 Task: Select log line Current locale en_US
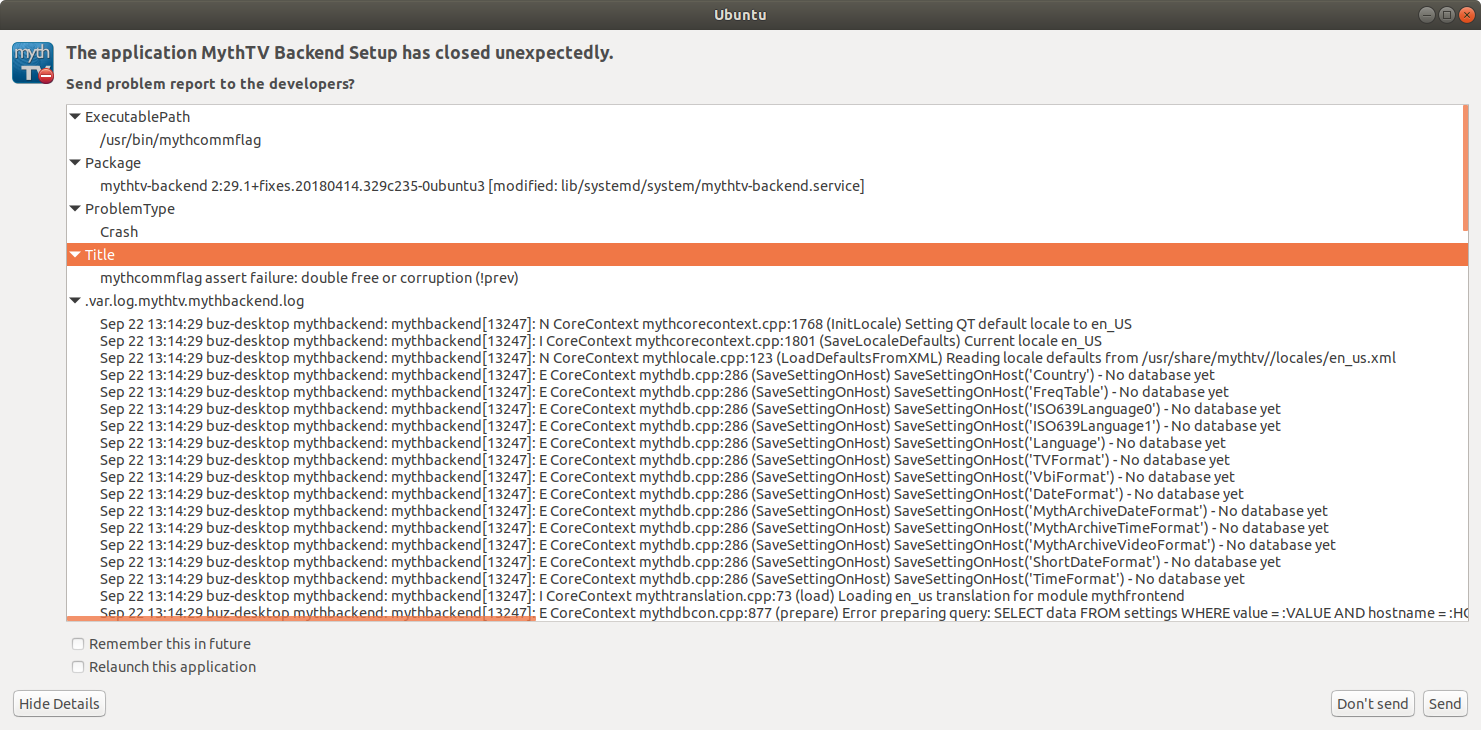point(601,341)
